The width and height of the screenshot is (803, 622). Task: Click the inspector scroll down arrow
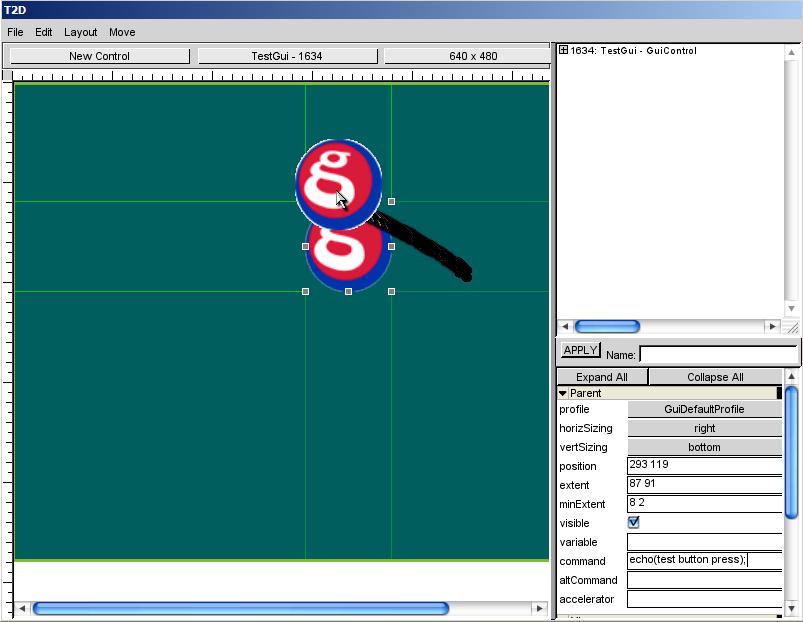coord(791,608)
